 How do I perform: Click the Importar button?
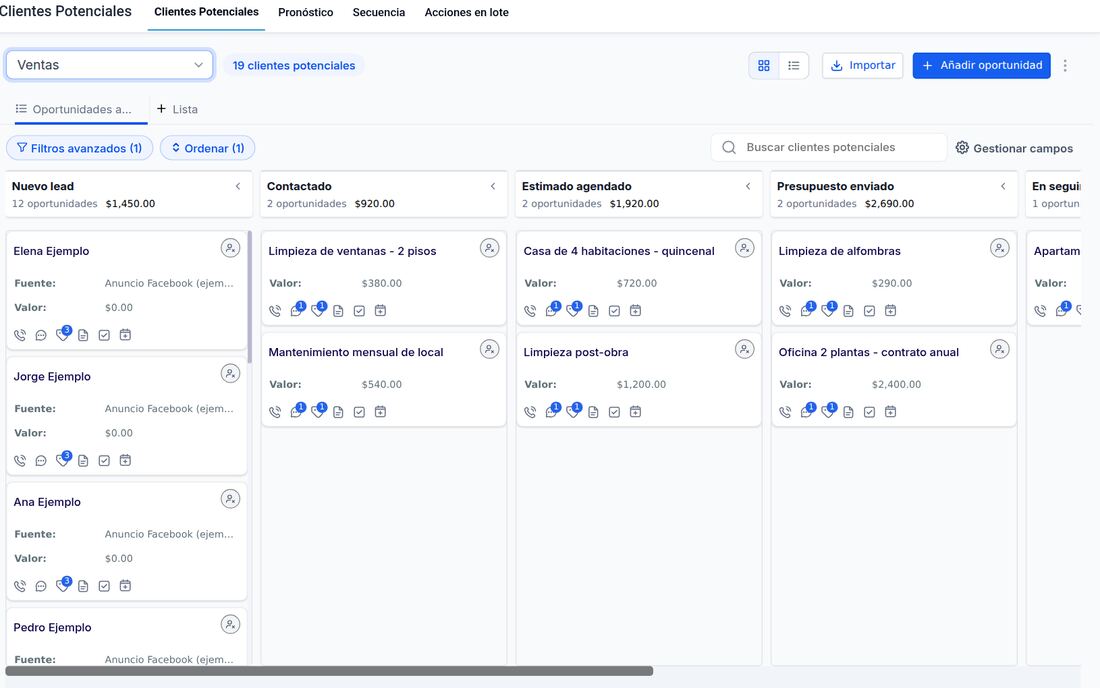(862, 65)
